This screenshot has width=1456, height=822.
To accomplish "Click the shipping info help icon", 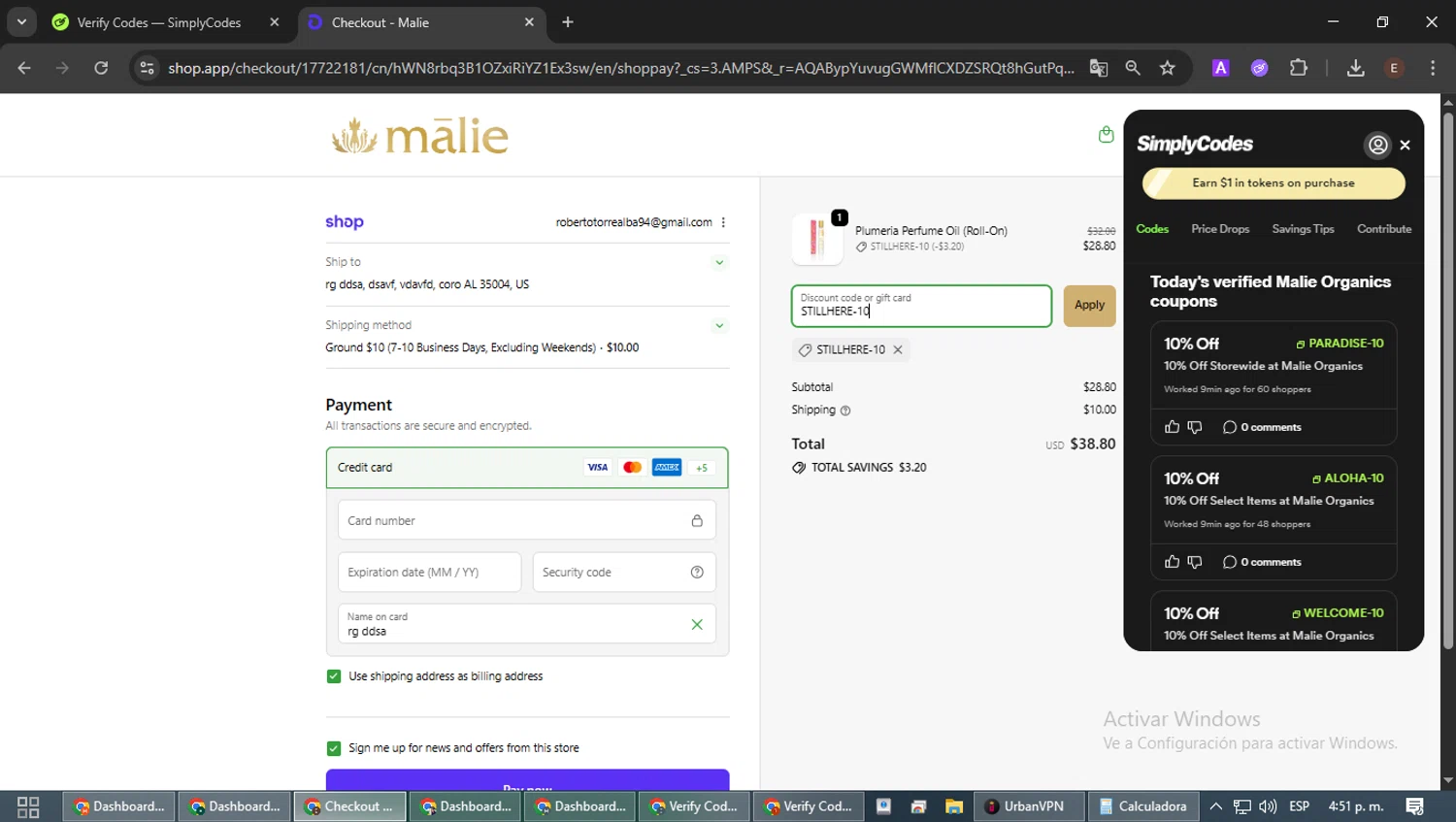I will (845, 411).
